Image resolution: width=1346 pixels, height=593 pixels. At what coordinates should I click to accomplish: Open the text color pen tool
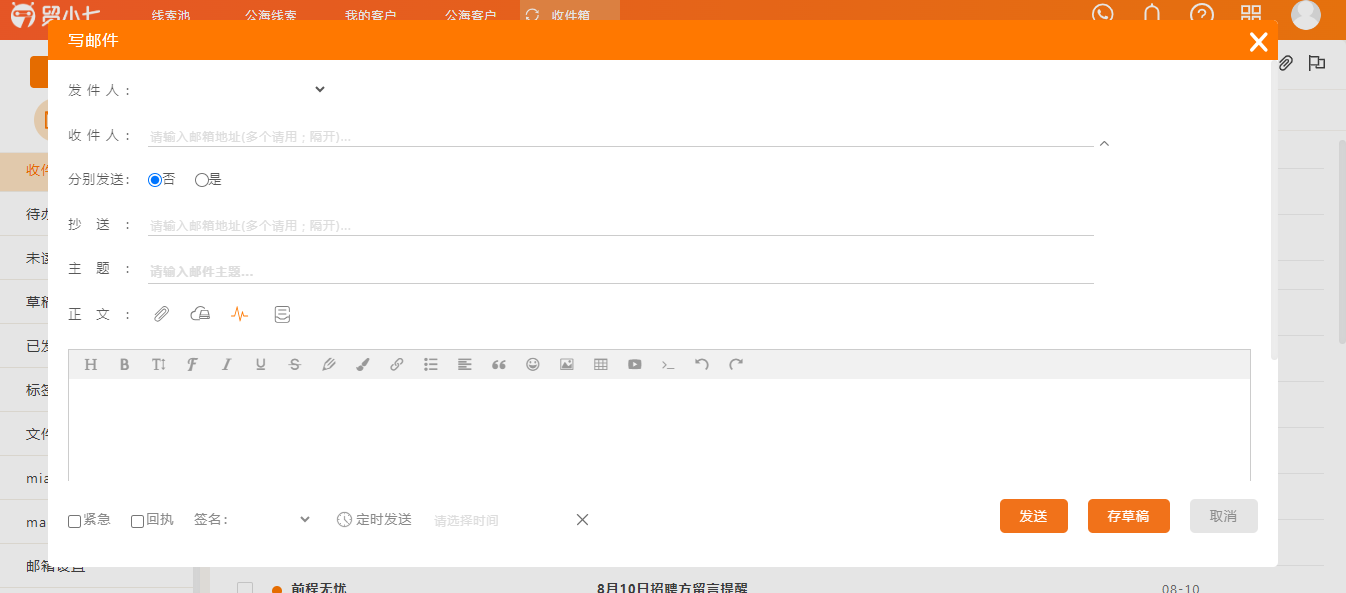pyautogui.click(x=329, y=365)
